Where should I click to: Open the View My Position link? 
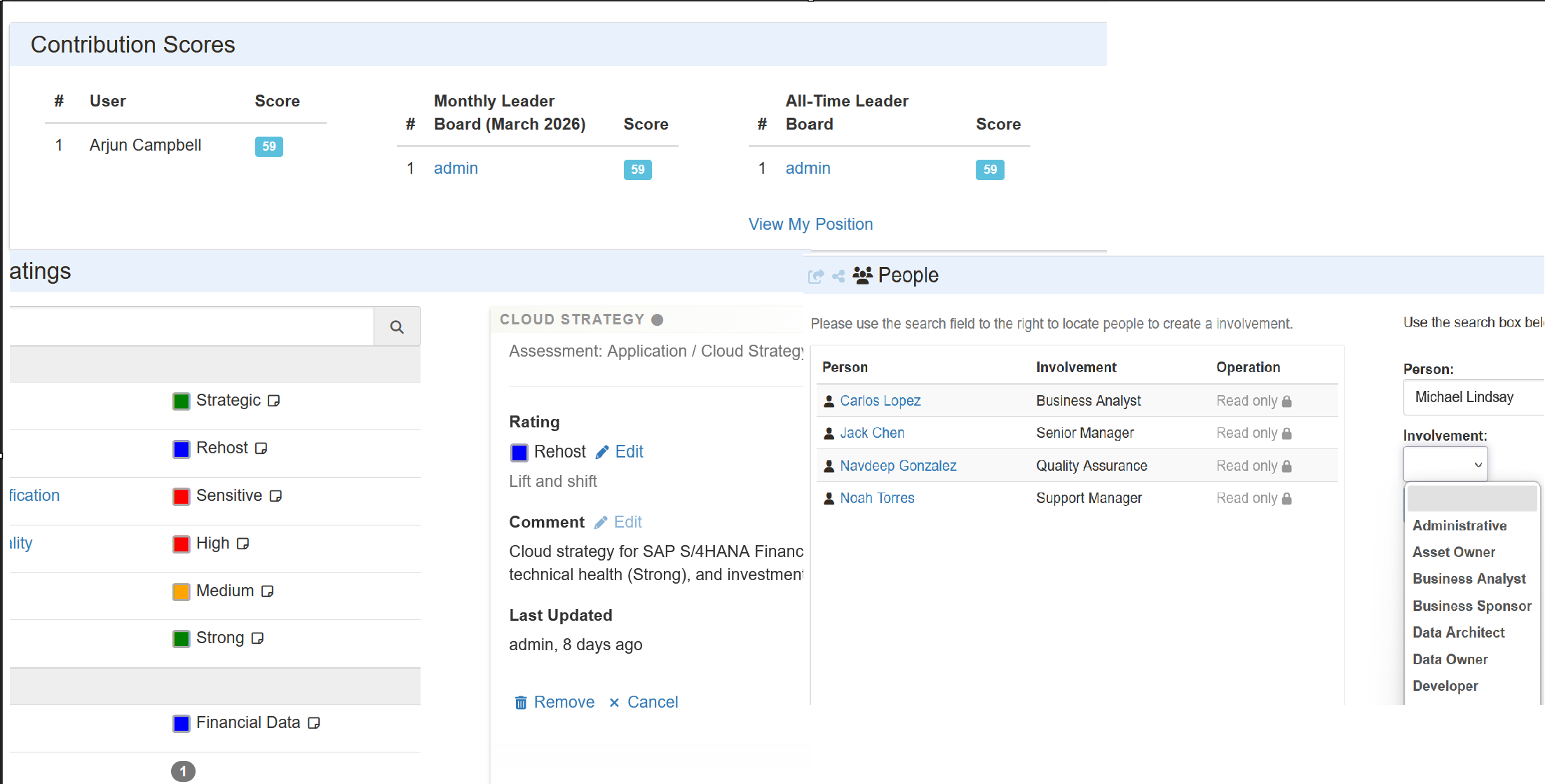(810, 224)
